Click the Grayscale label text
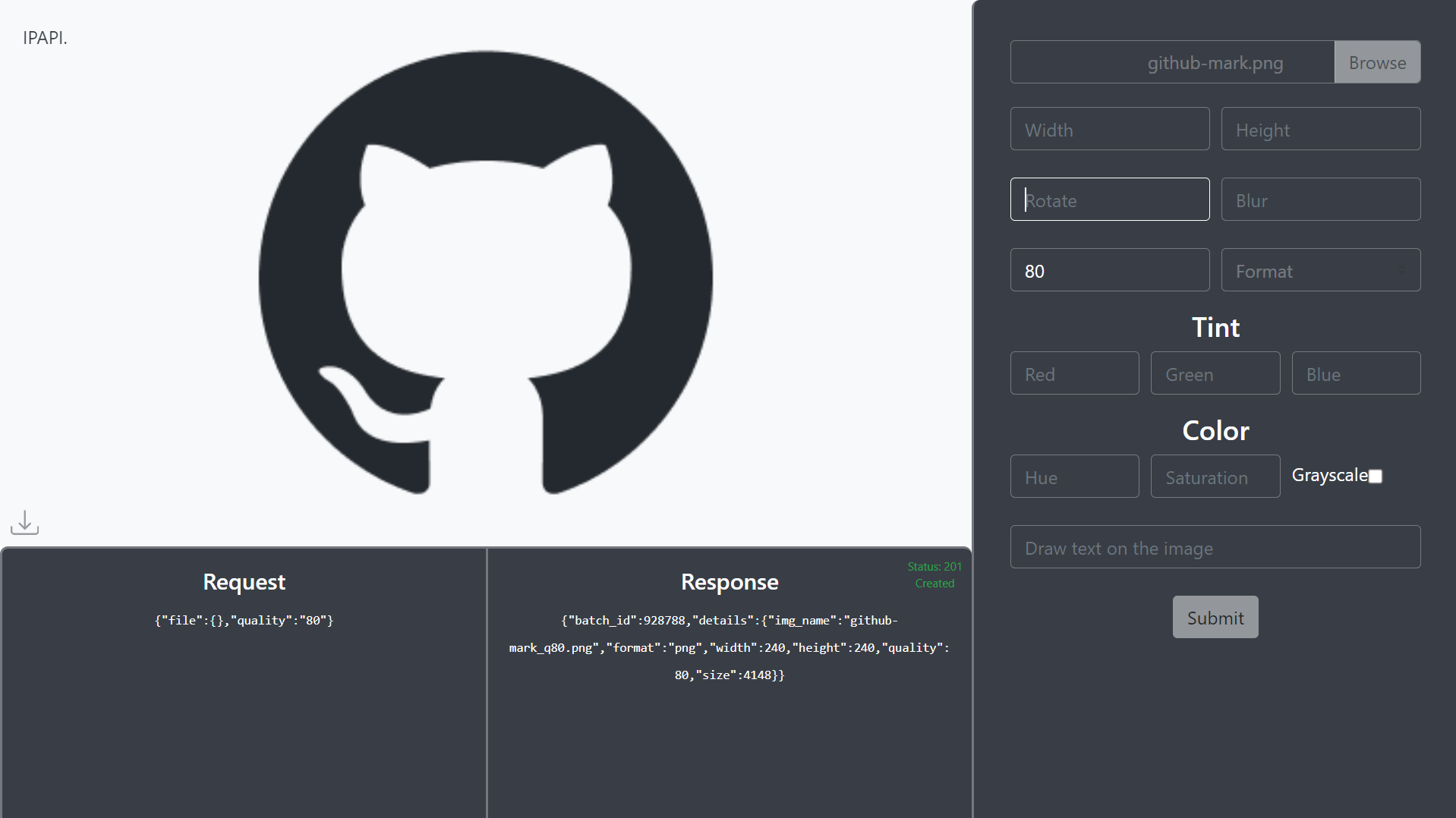This screenshot has width=1456, height=818. pyautogui.click(x=1328, y=476)
